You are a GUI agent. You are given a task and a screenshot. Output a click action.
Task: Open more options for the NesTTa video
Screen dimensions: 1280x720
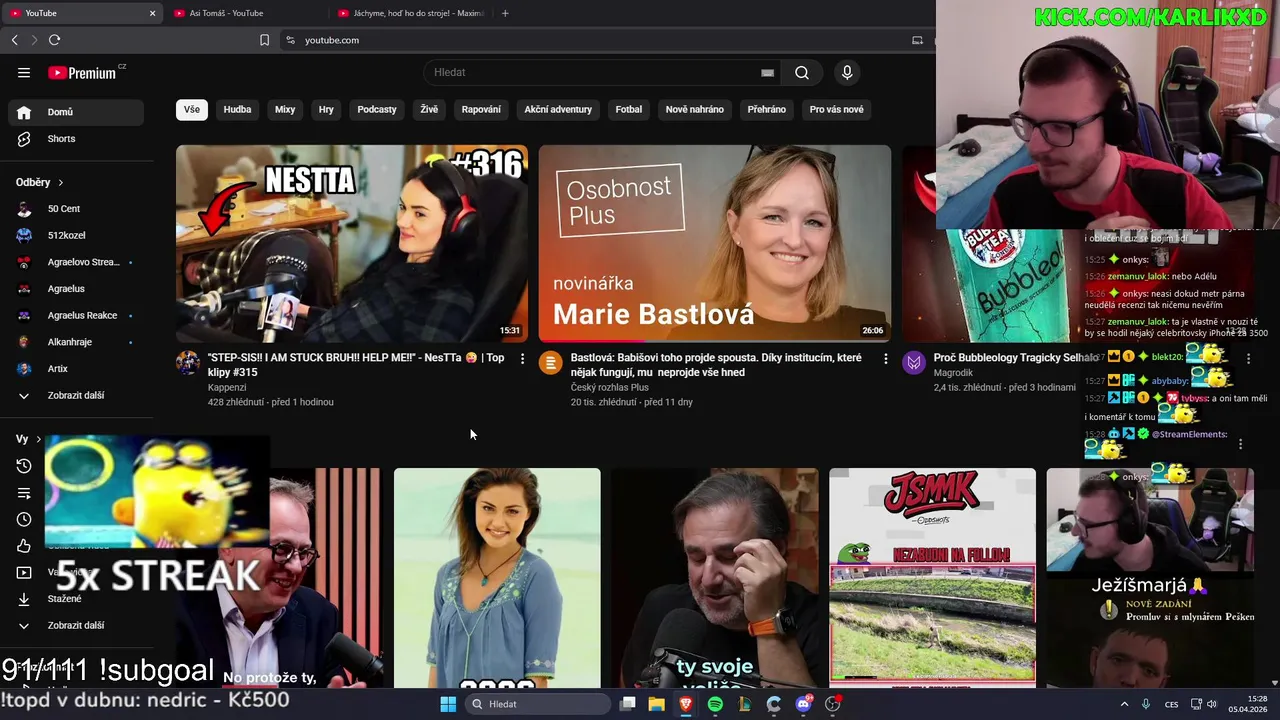pyautogui.click(x=522, y=359)
